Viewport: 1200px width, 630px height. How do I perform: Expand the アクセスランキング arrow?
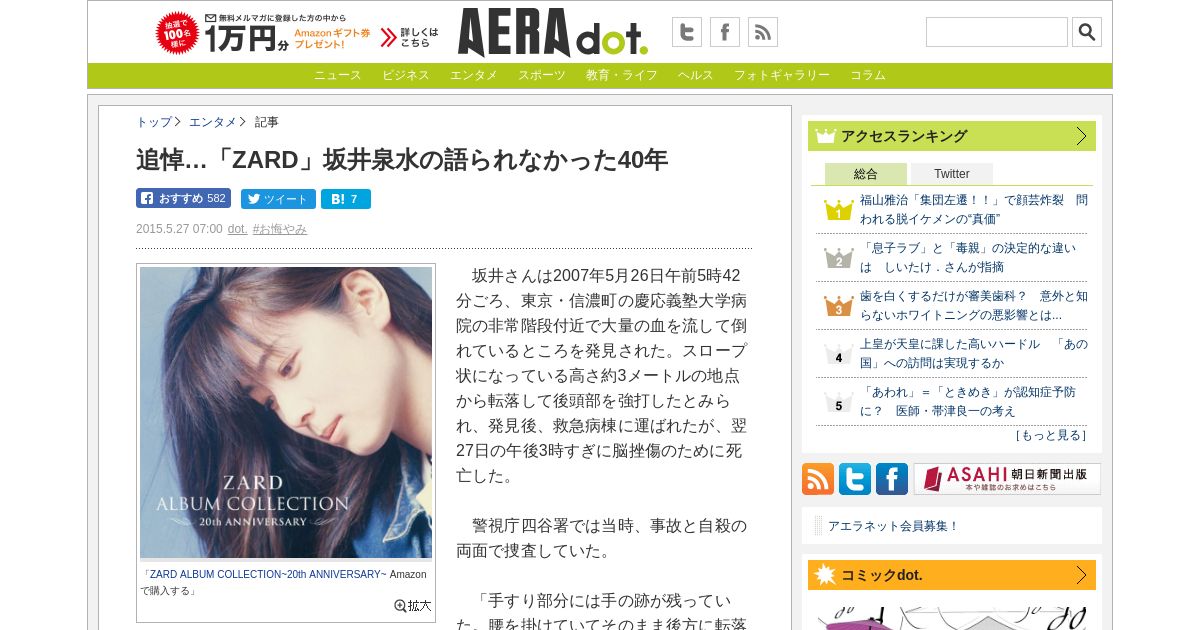click(x=1081, y=136)
